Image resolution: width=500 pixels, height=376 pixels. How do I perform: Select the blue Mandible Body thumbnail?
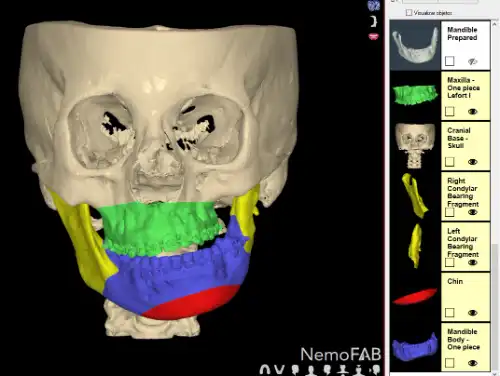415,347
